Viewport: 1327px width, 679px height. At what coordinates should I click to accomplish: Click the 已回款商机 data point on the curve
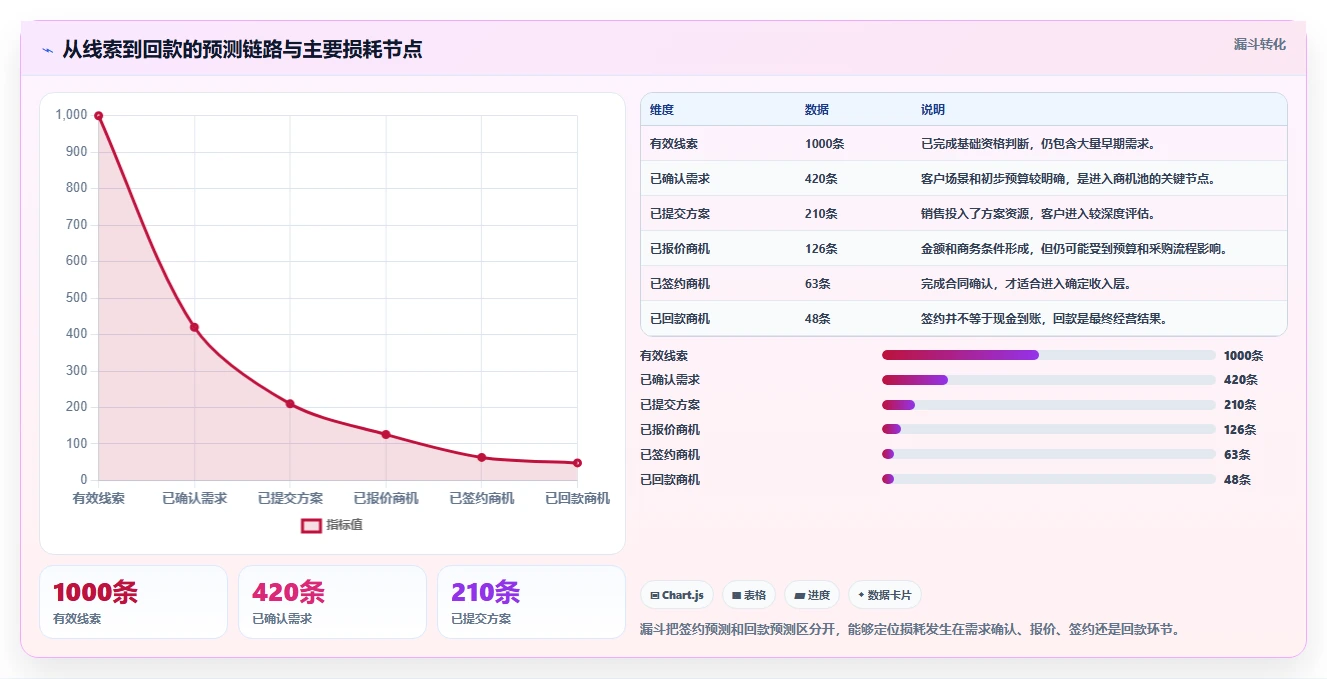(x=577, y=463)
